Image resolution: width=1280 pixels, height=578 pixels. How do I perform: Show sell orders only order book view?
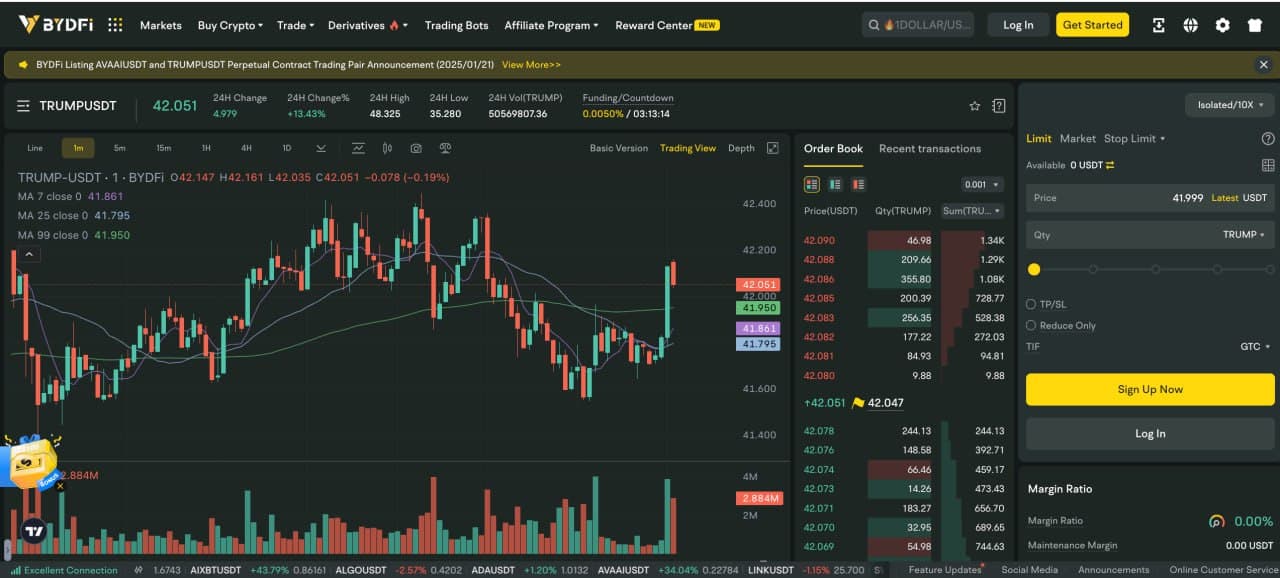click(x=858, y=185)
